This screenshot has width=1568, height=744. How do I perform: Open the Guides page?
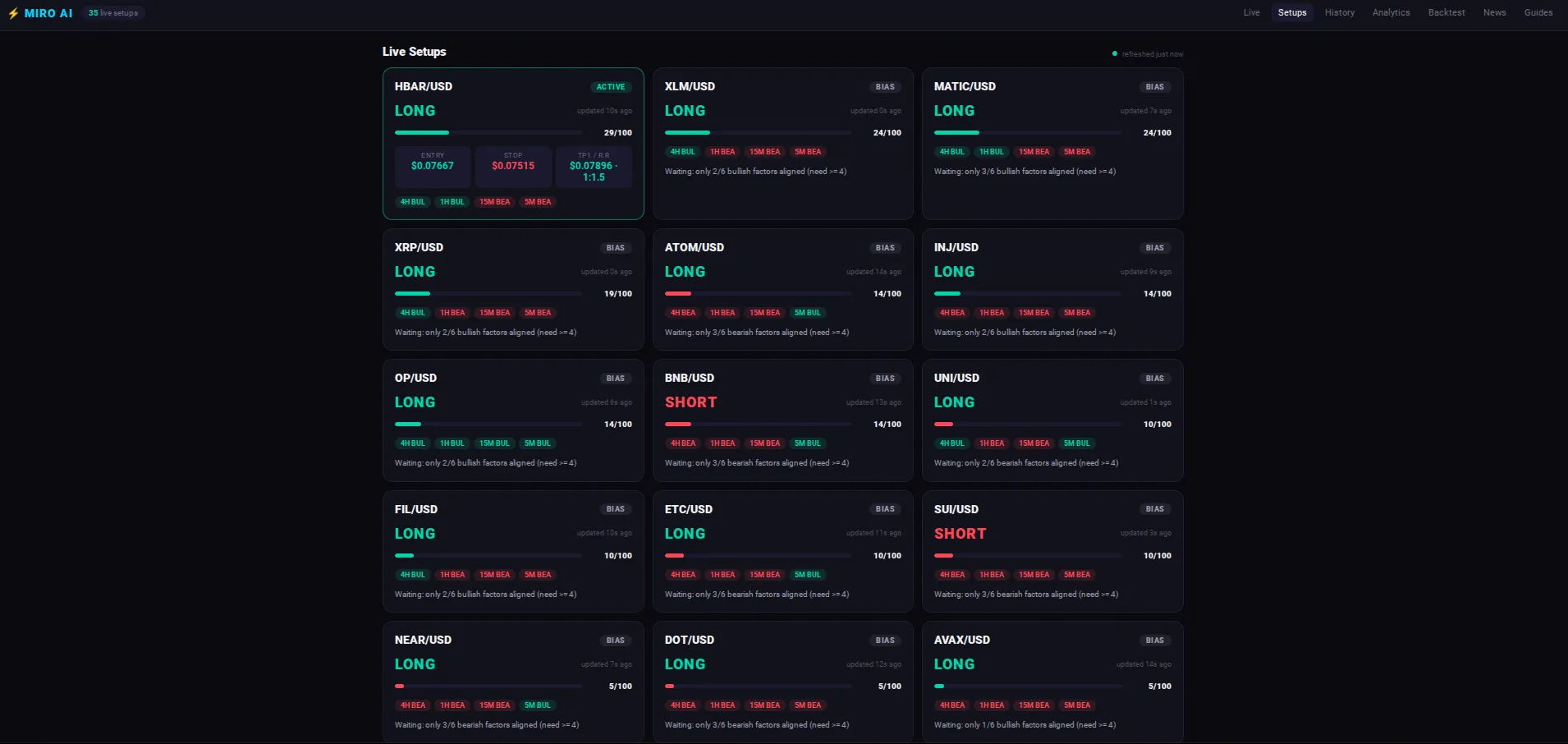point(1538,12)
